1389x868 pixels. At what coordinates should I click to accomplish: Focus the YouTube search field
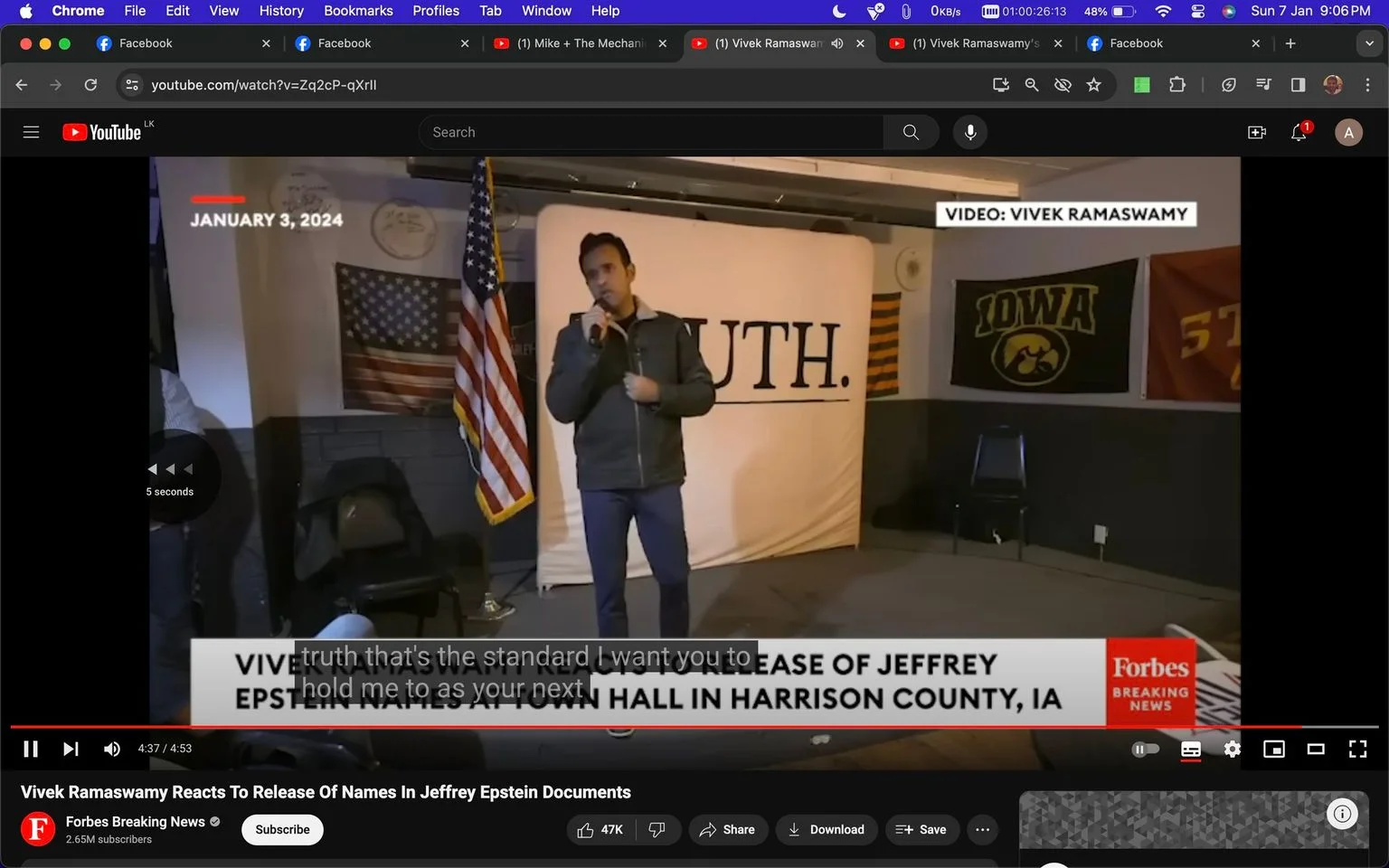point(651,132)
